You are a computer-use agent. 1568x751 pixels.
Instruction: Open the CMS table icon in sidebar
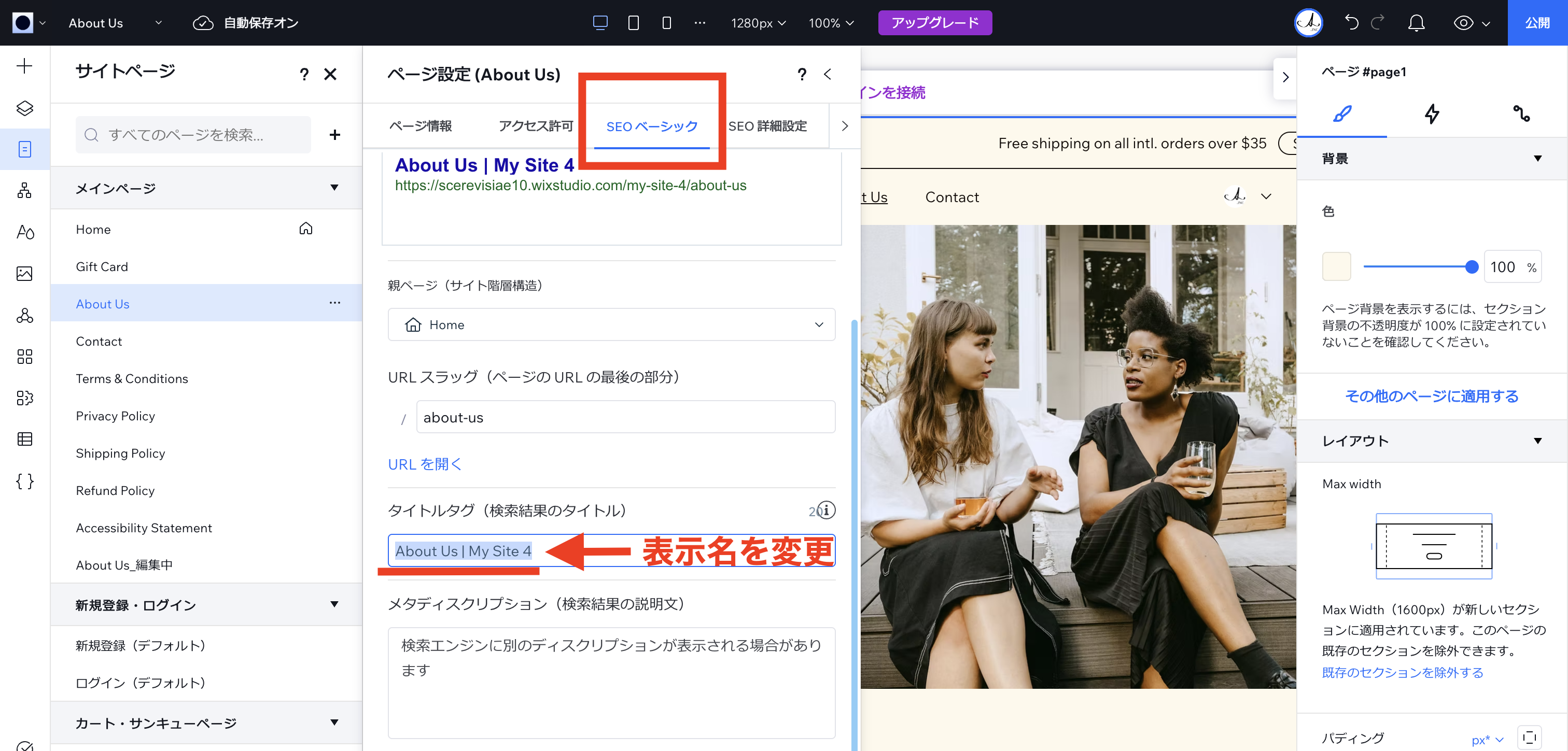[x=24, y=439]
